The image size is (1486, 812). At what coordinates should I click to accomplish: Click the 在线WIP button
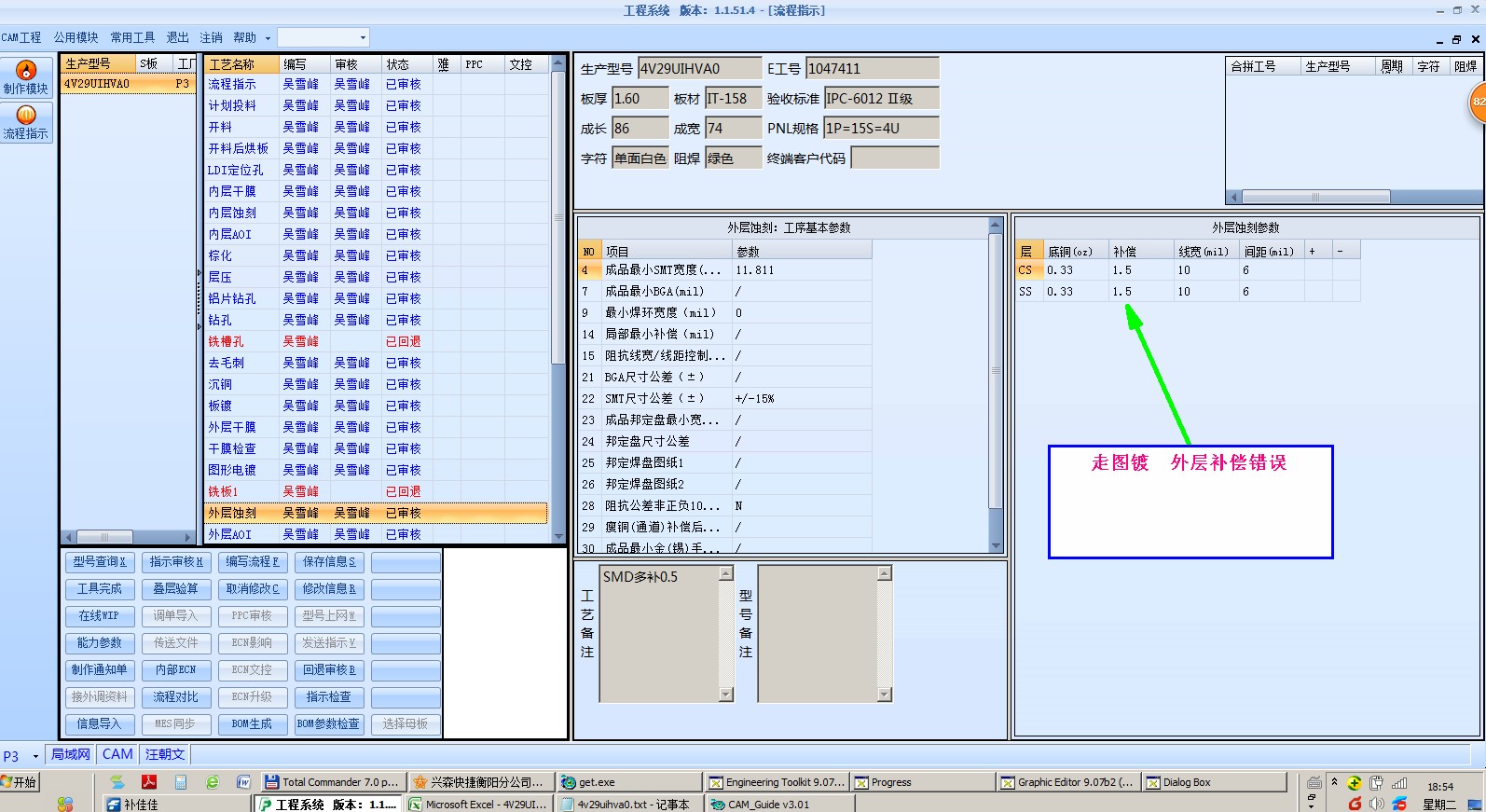pyautogui.click(x=100, y=616)
